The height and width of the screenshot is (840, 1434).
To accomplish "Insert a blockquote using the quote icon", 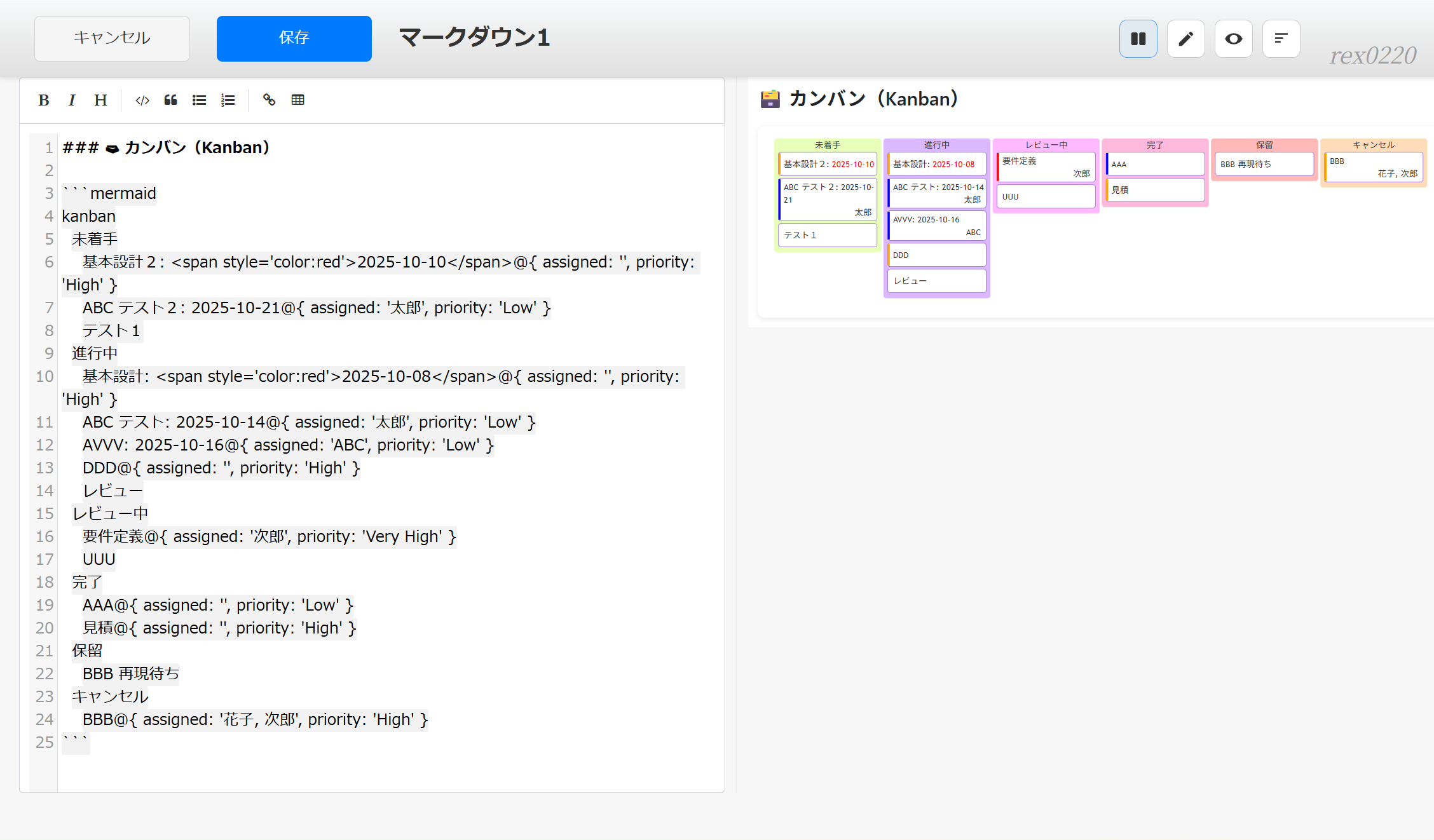I will (170, 100).
